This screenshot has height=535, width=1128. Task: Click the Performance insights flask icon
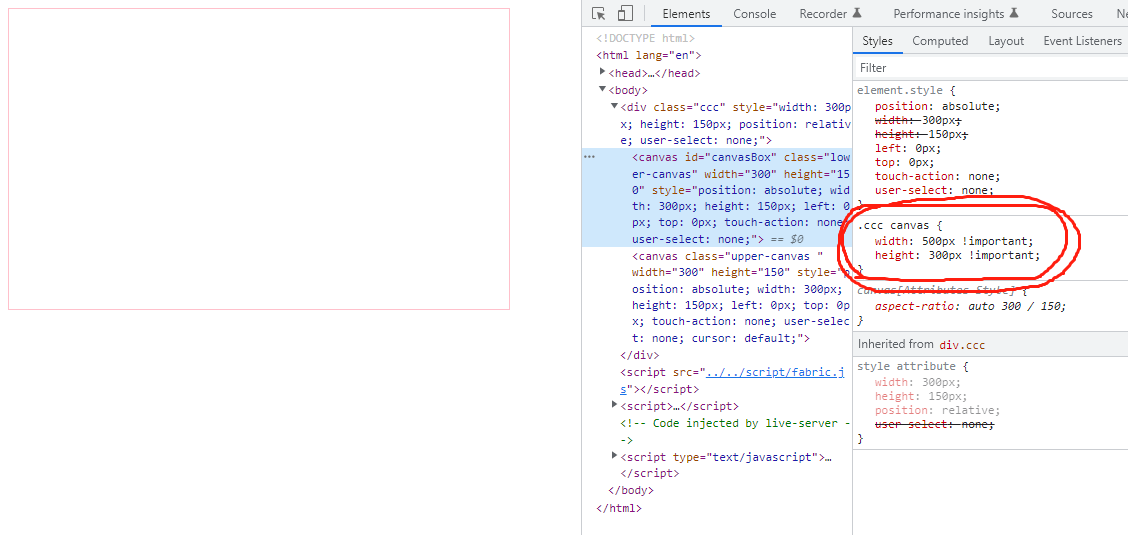click(1014, 14)
